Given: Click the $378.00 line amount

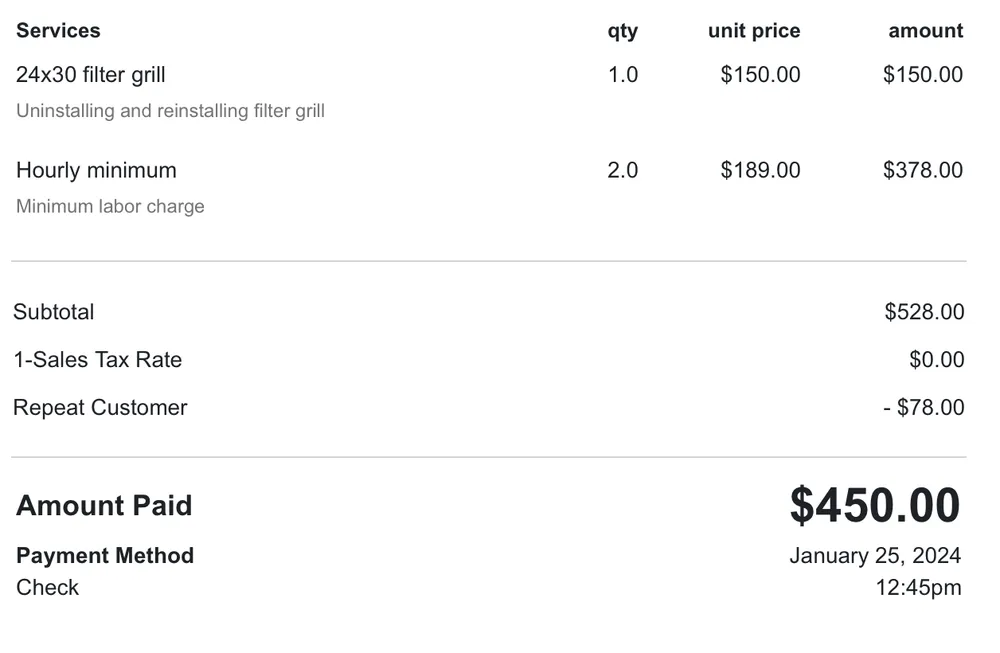Looking at the screenshot, I should pyautogui.click(x=922, y=171).
